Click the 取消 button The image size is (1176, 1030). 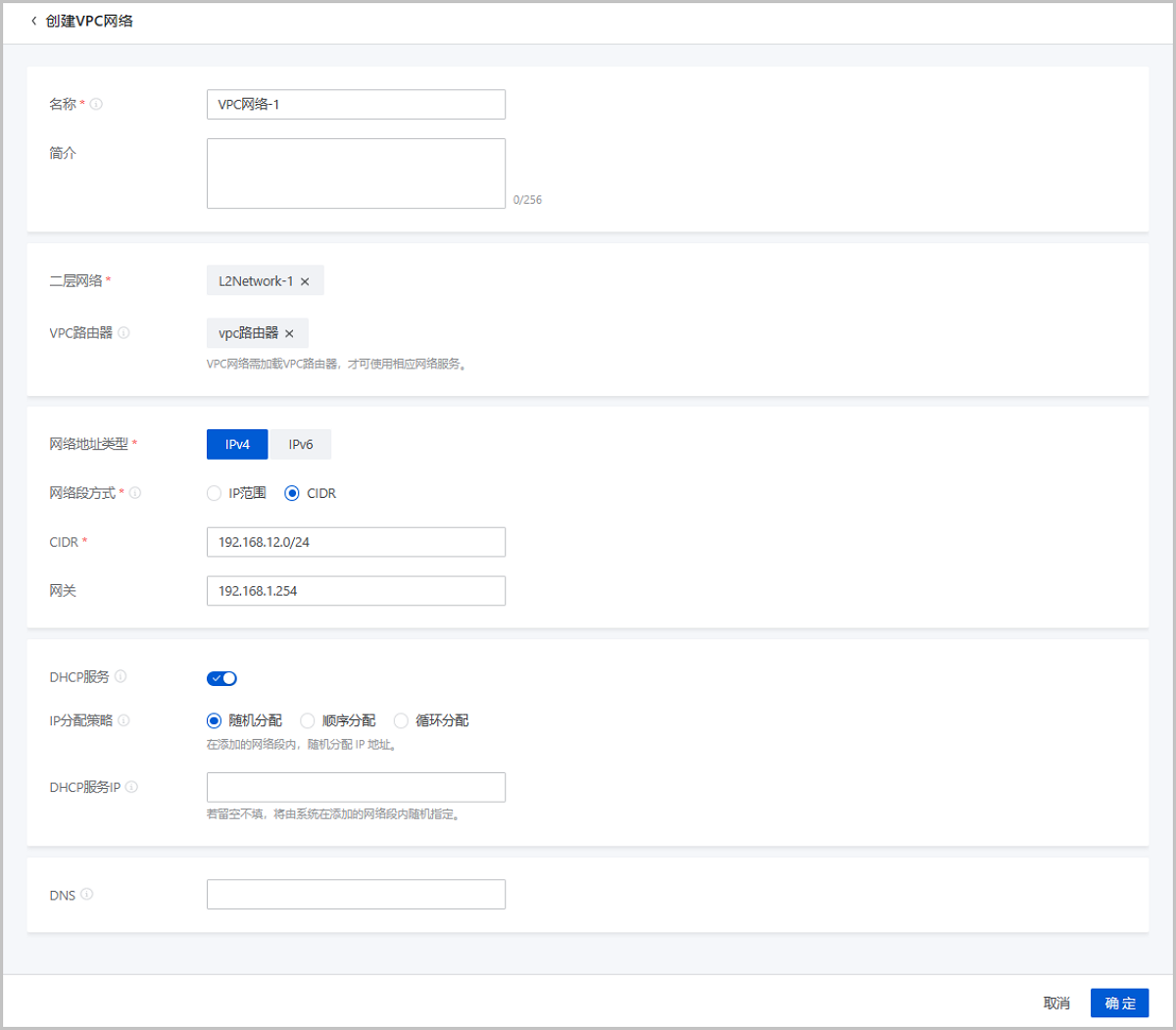tap(1056, 1003)
